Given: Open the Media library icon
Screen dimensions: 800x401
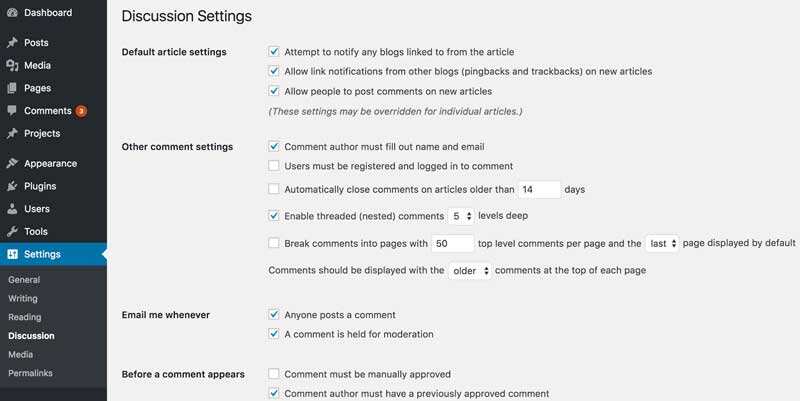Looking at the screenshot, I should coord(12,66).
